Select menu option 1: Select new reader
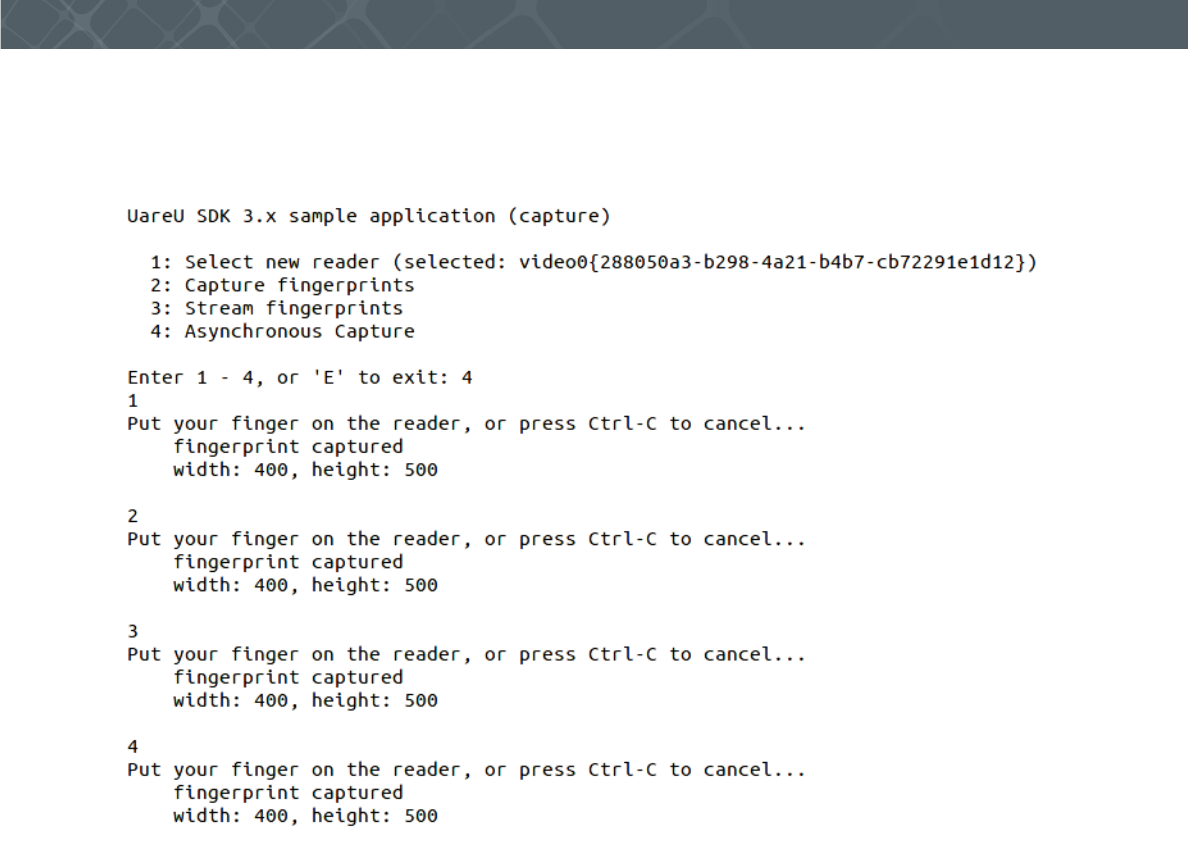 (x=593, y=262)
